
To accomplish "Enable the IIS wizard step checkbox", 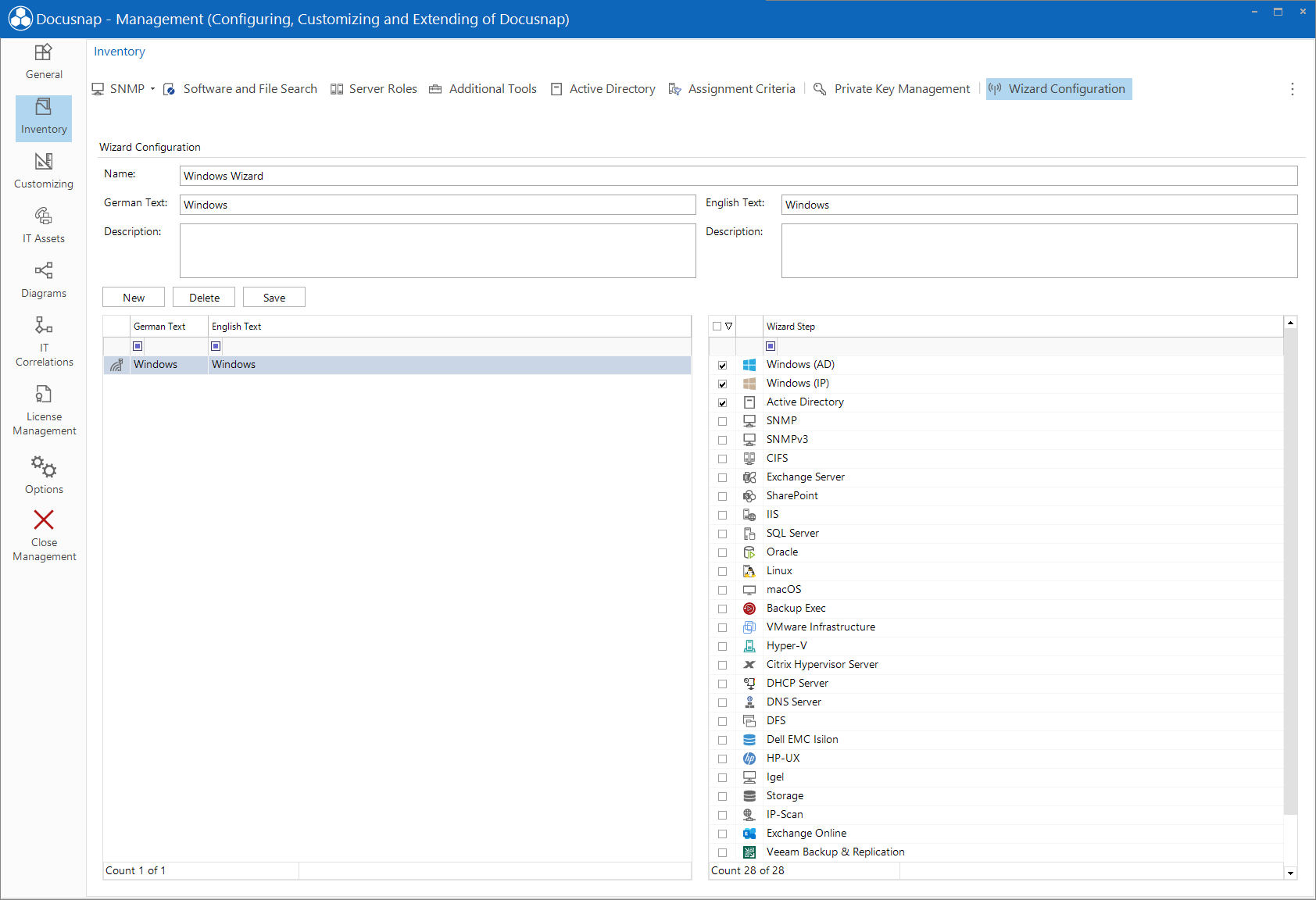I will pyautogui.click(x=723, y=515).
